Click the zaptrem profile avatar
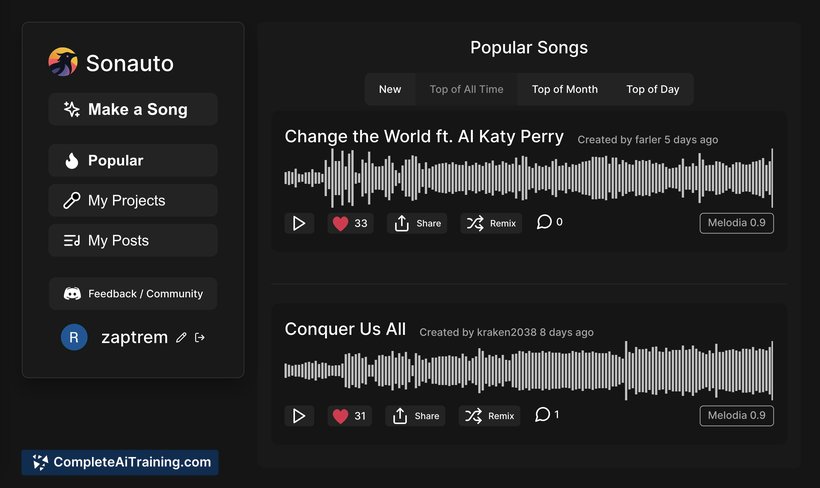 (x=74, y=337)
